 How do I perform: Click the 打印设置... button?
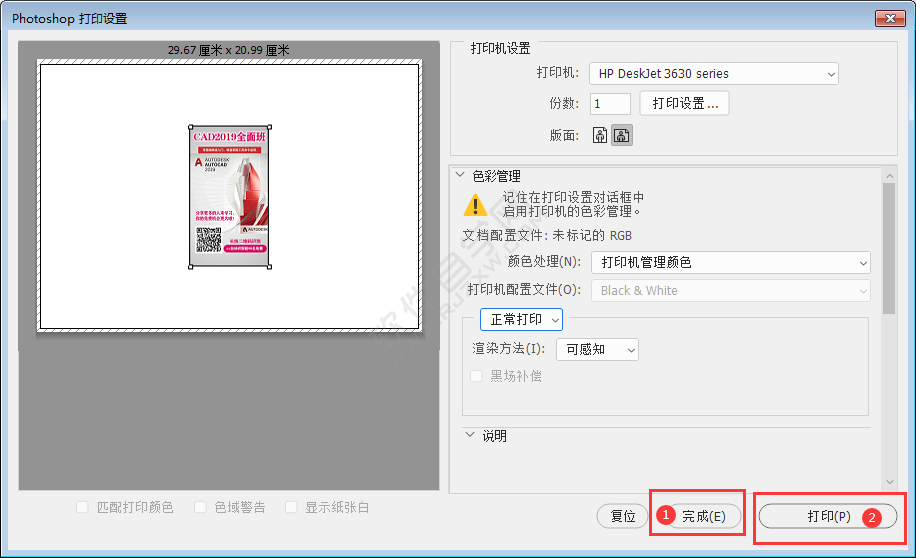pyautogui.click(x=685, y=103)
